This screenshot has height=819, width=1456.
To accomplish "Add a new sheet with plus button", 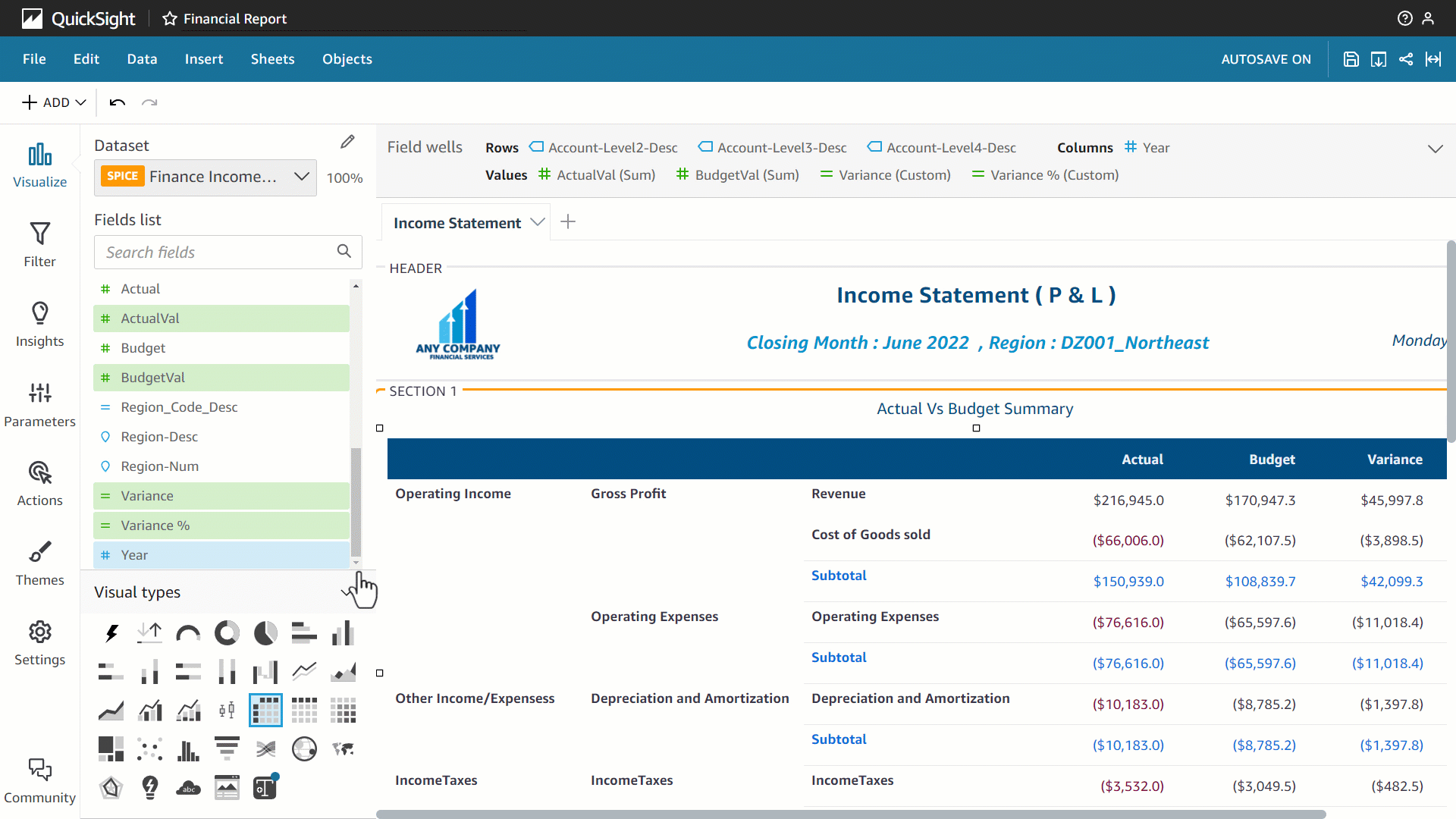I will coord(568,222).
